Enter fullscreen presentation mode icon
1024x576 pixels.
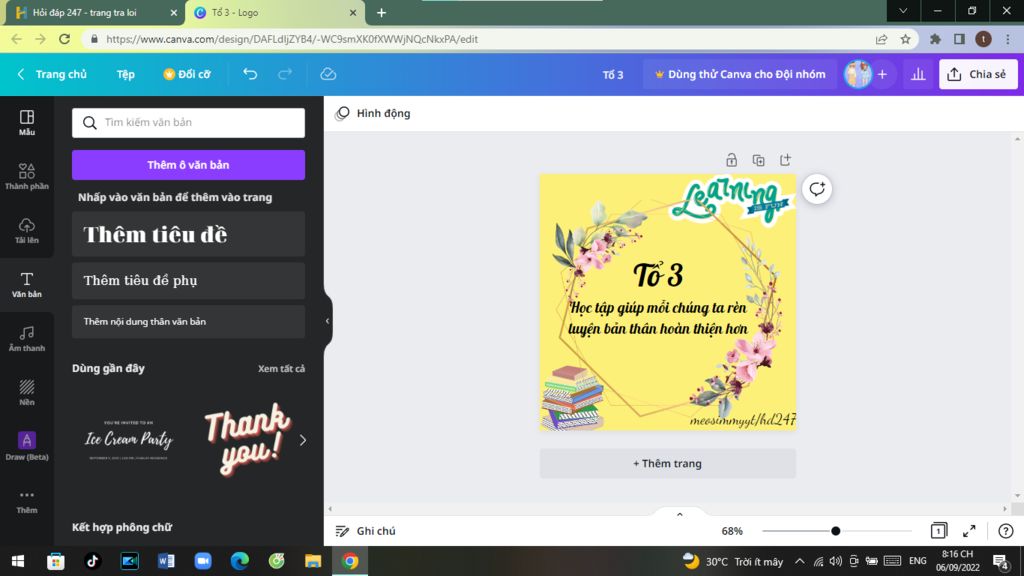(969, 531)
